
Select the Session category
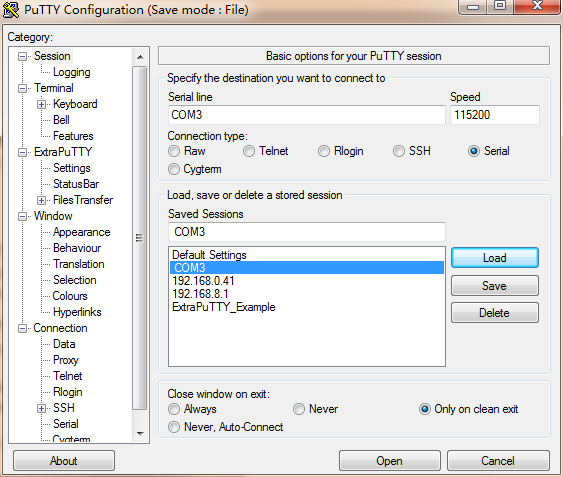(52, 56)
